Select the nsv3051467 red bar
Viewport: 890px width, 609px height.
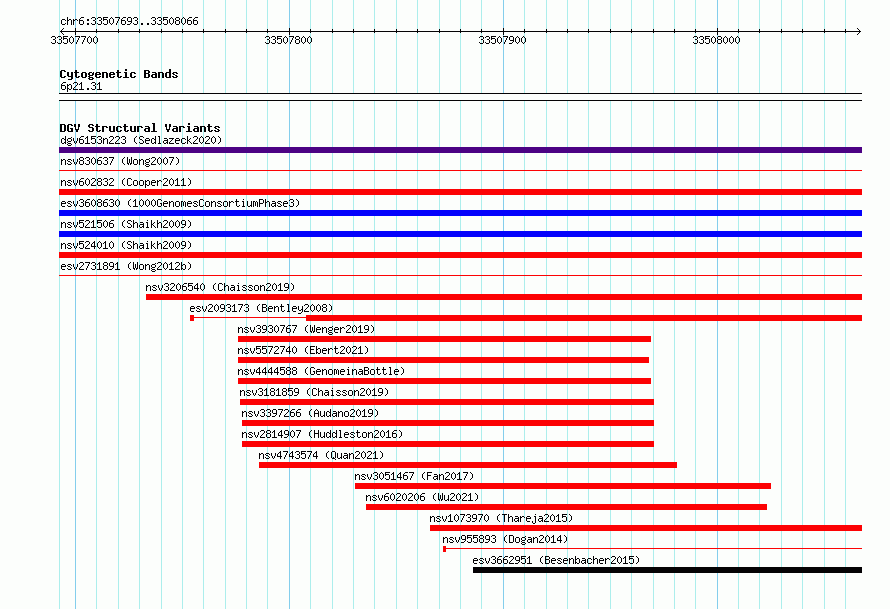click(563, 486)
